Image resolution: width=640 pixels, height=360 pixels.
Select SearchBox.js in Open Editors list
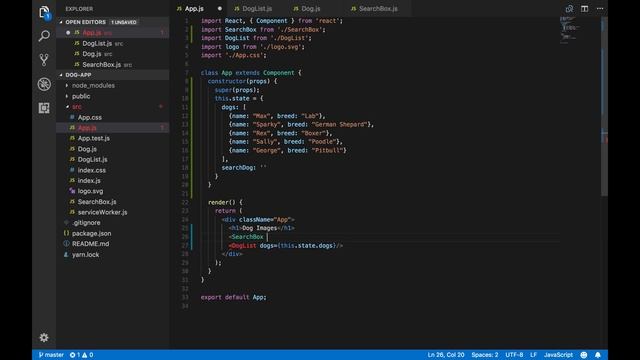[x=113, y=64]
